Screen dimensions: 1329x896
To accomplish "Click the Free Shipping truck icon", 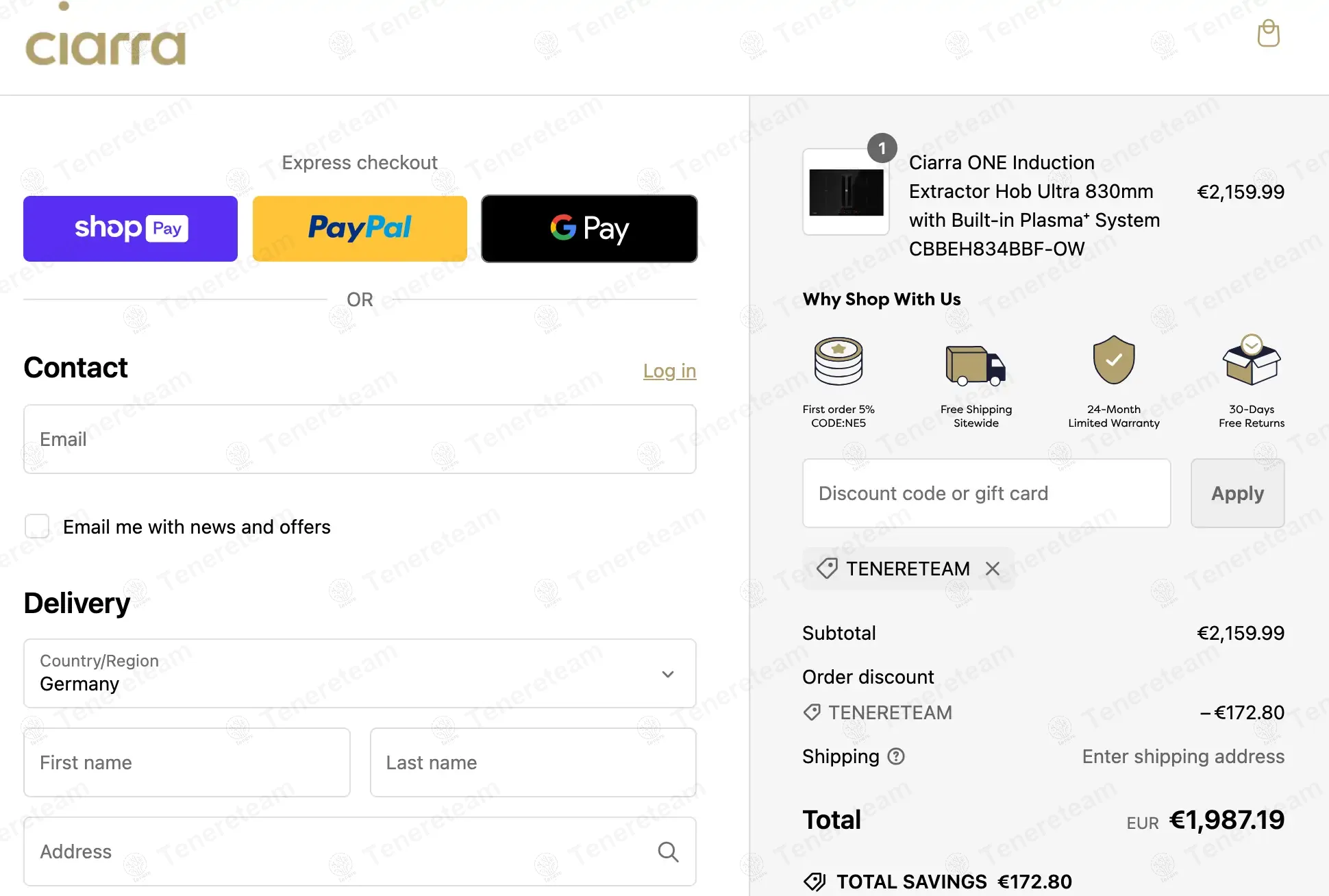I will (x=976, y=365).
